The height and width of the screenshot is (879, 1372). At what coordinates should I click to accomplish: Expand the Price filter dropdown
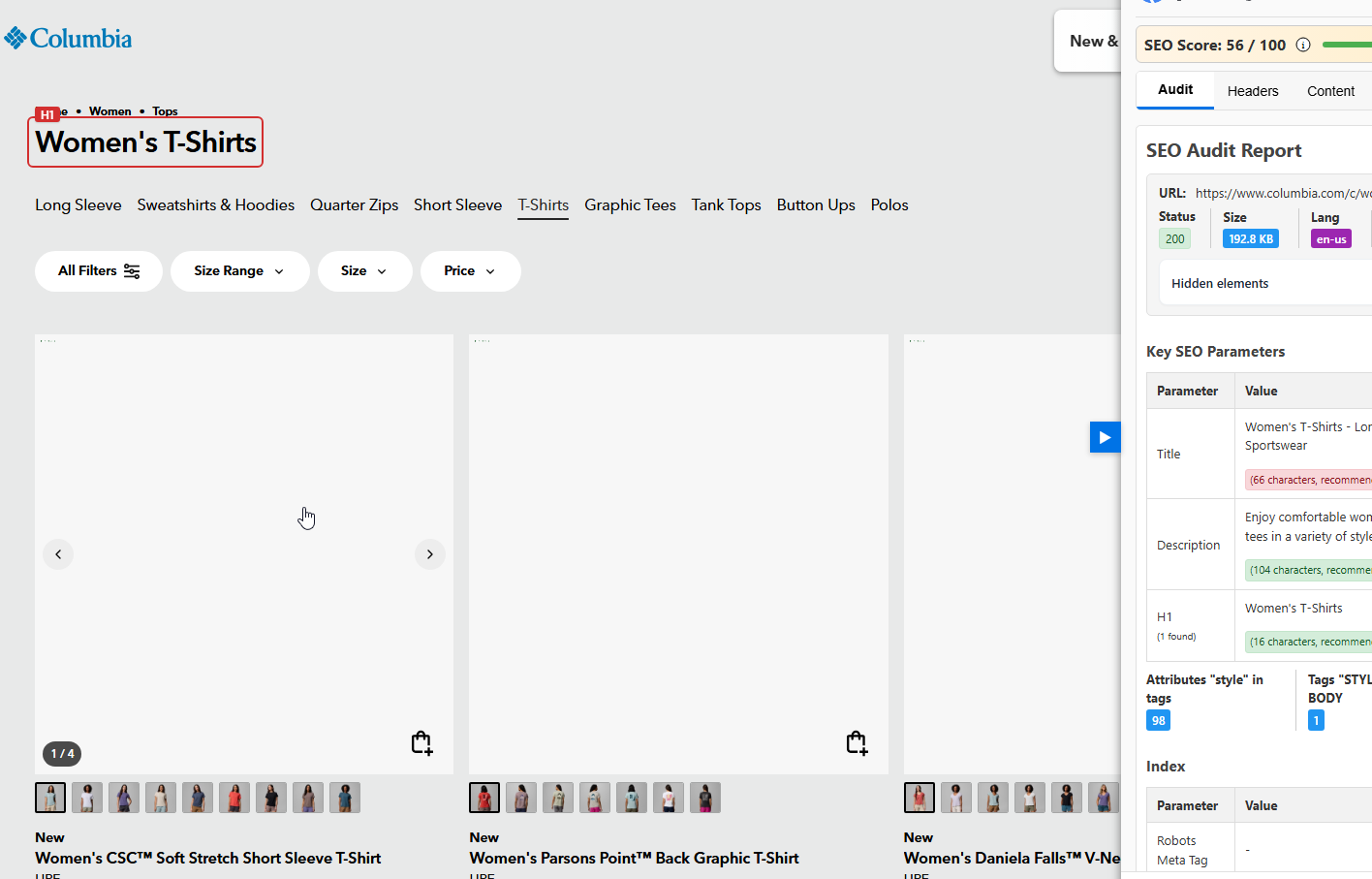point(470,271)
